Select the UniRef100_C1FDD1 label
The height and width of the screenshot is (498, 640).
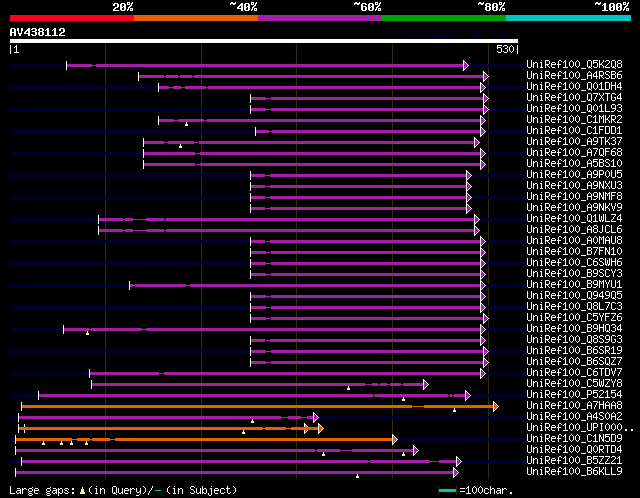[574, 131]
